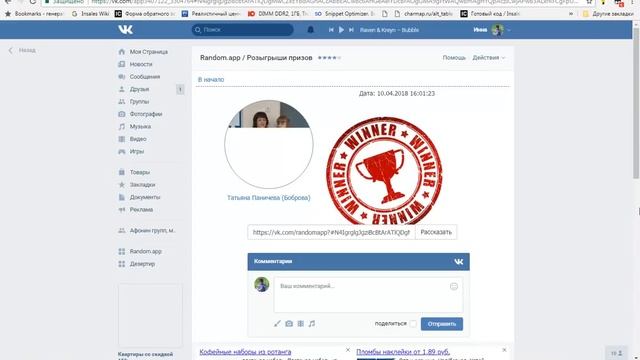Click the Рассказать button

(436, 232)
